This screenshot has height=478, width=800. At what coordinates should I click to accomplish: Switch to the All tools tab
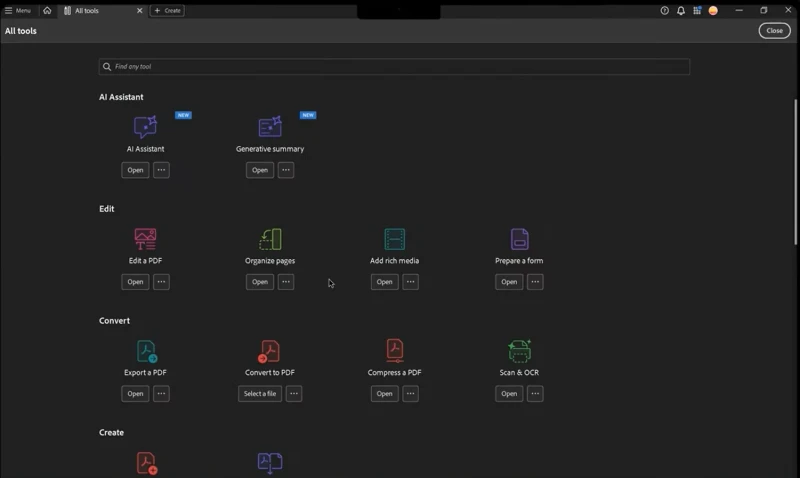[87, 10]
